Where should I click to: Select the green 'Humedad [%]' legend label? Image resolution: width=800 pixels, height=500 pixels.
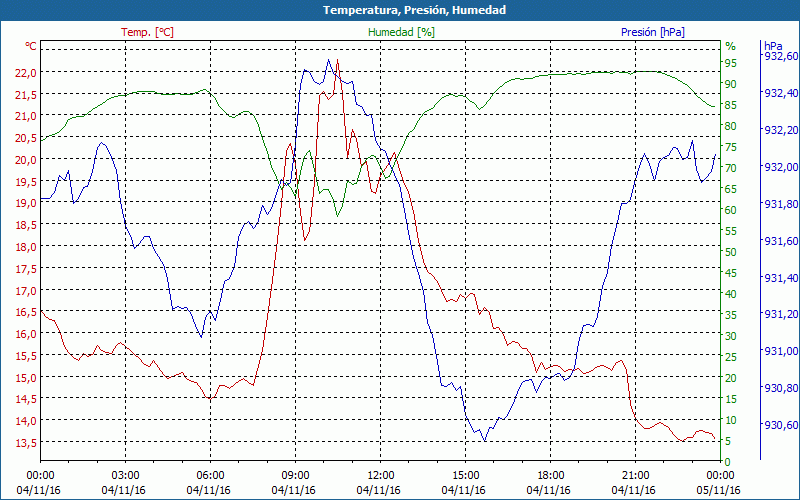click(x=401, y=32)
